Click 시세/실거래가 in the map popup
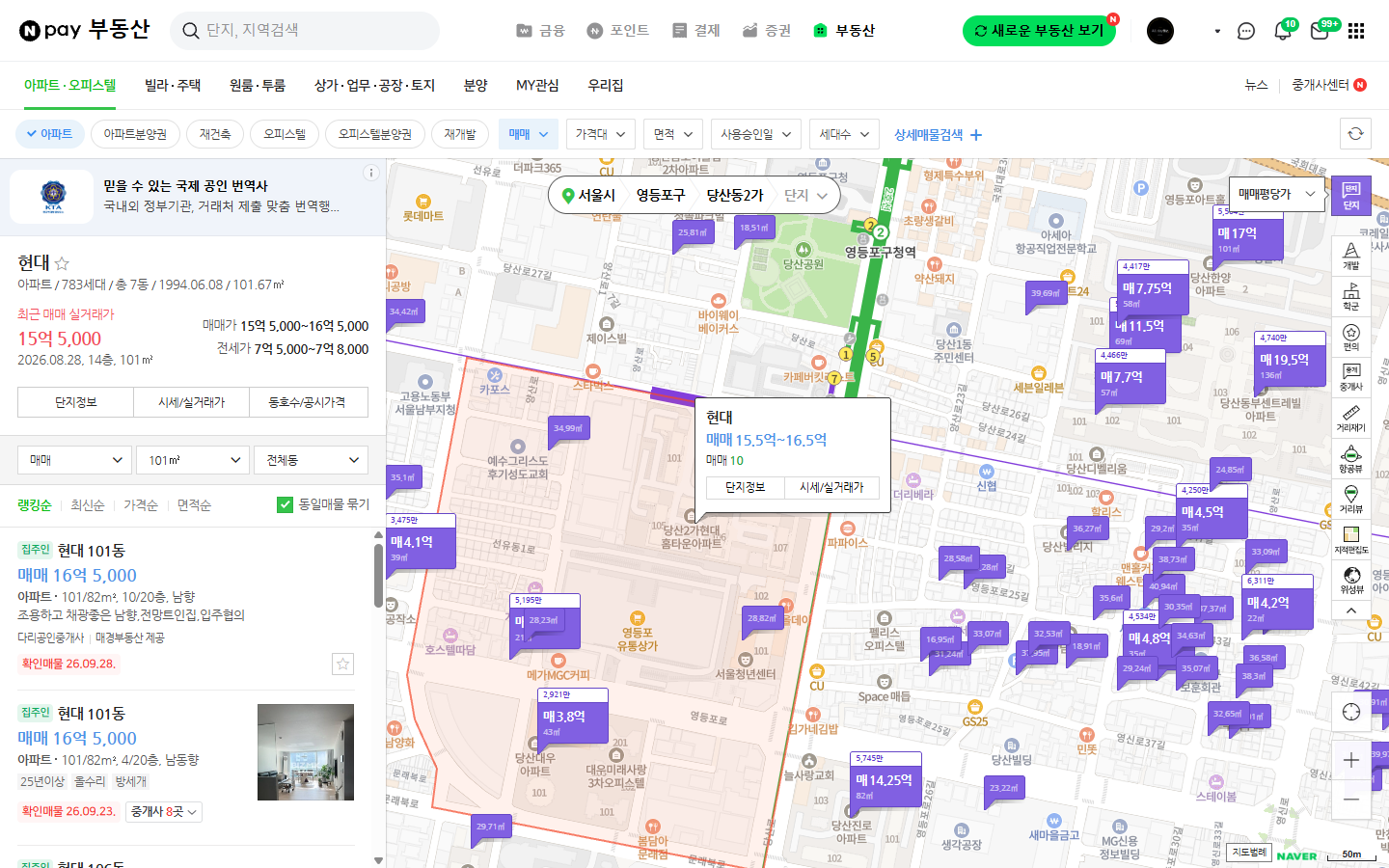 coord(831,487)
